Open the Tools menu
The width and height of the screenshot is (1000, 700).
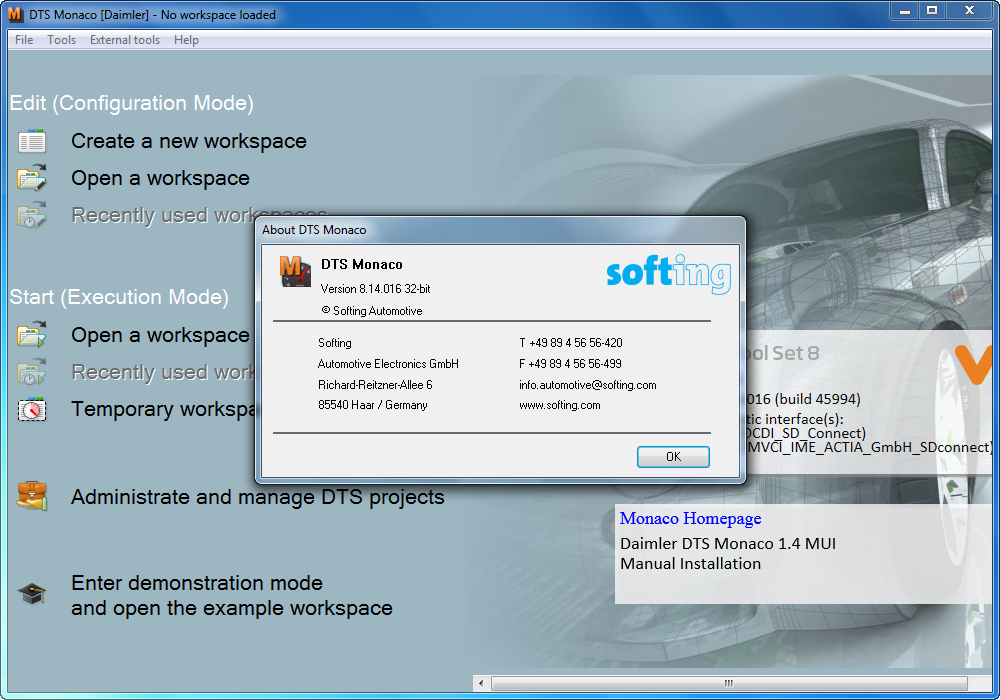pos(61,40)
